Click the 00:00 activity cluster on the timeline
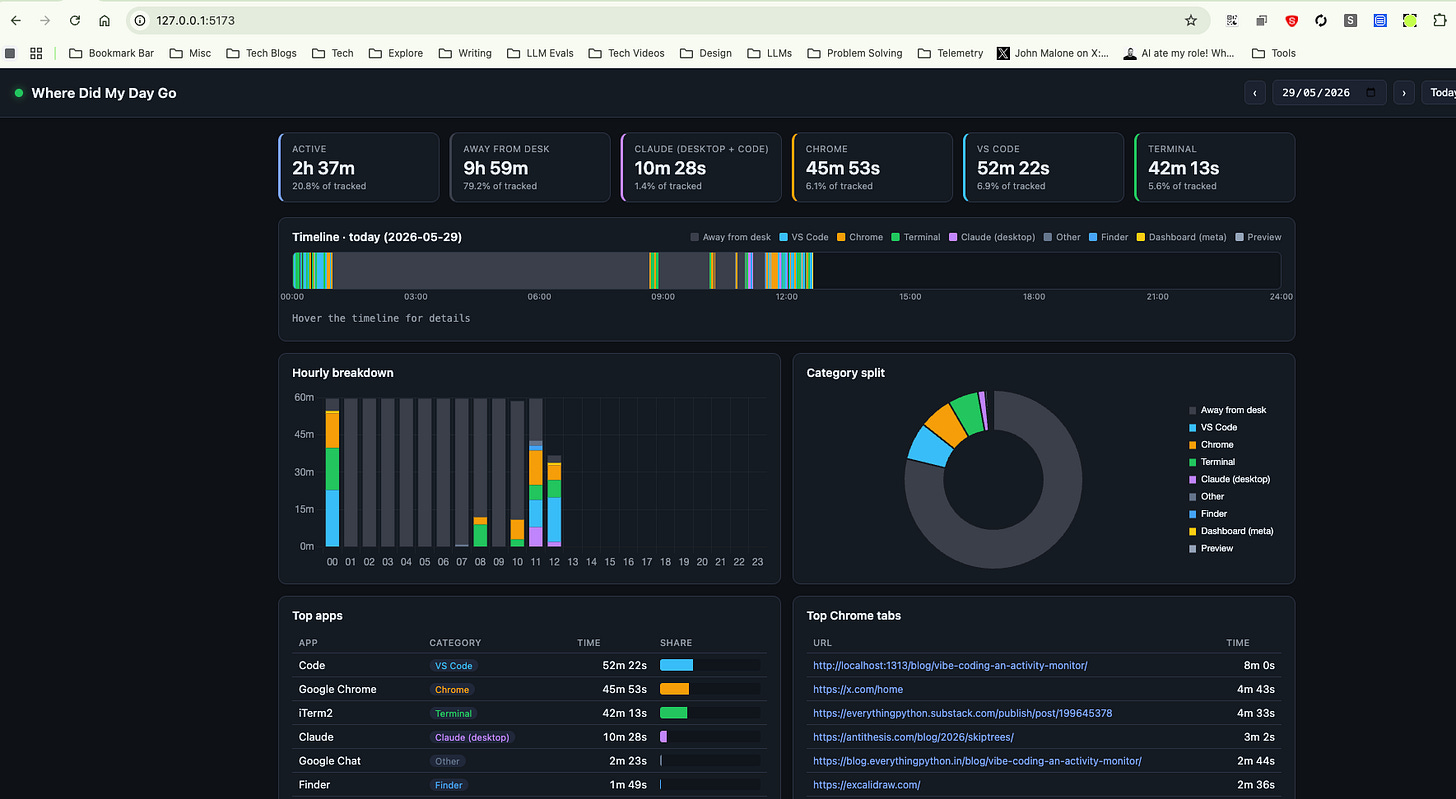The image size is (1456, 799). point(312,271)
